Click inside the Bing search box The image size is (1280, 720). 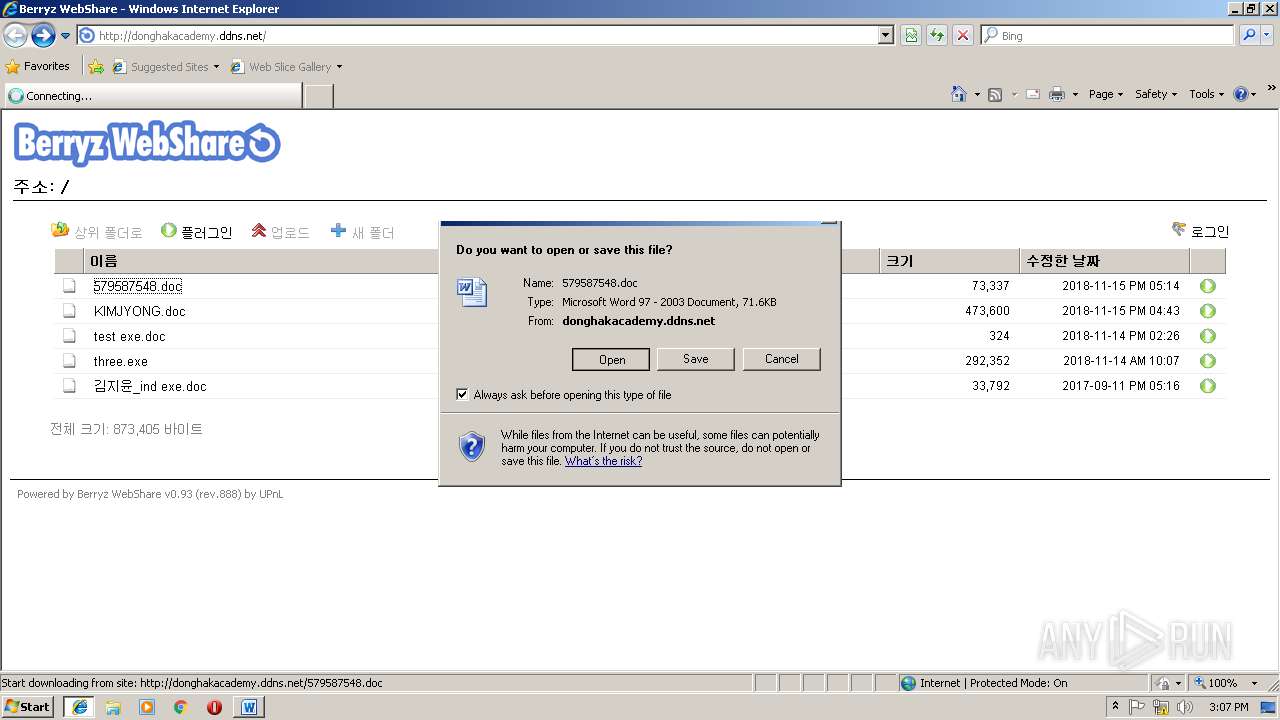(x=1107, y=35)
